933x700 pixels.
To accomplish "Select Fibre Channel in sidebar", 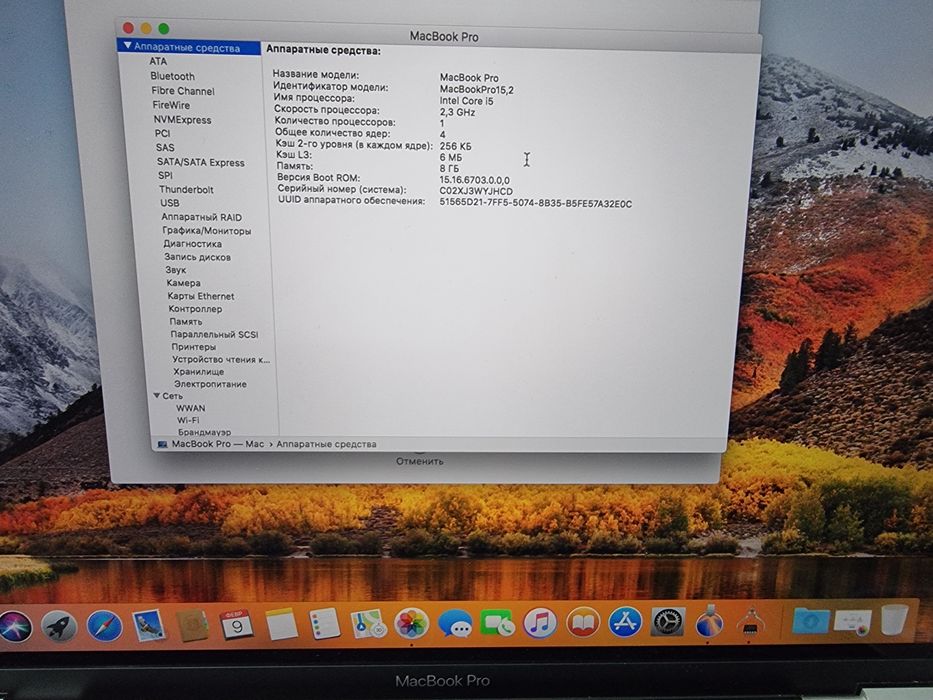I will [183, 91].
